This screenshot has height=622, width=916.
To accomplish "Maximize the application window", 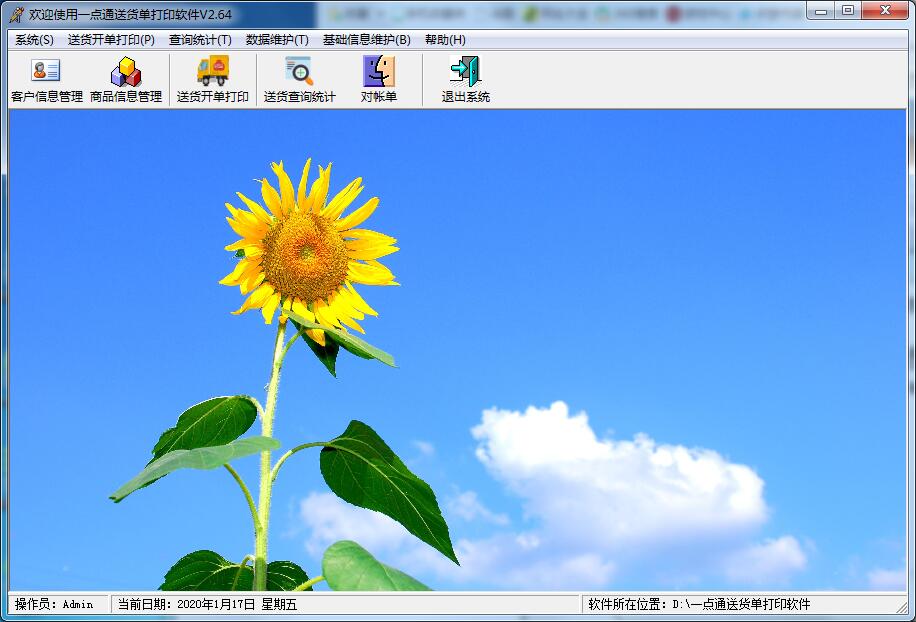I will [x=848, y=11].
